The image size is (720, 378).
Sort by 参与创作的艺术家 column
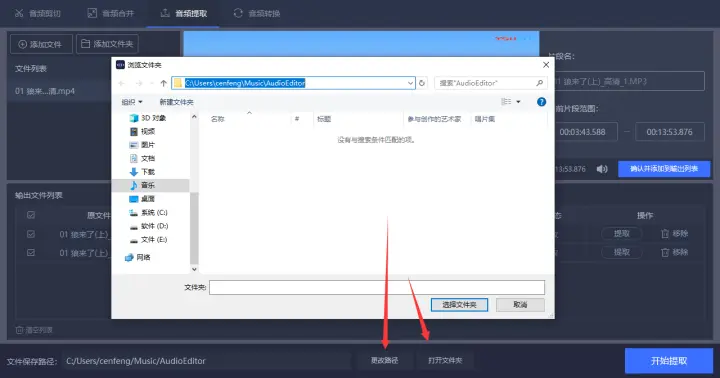434,119
